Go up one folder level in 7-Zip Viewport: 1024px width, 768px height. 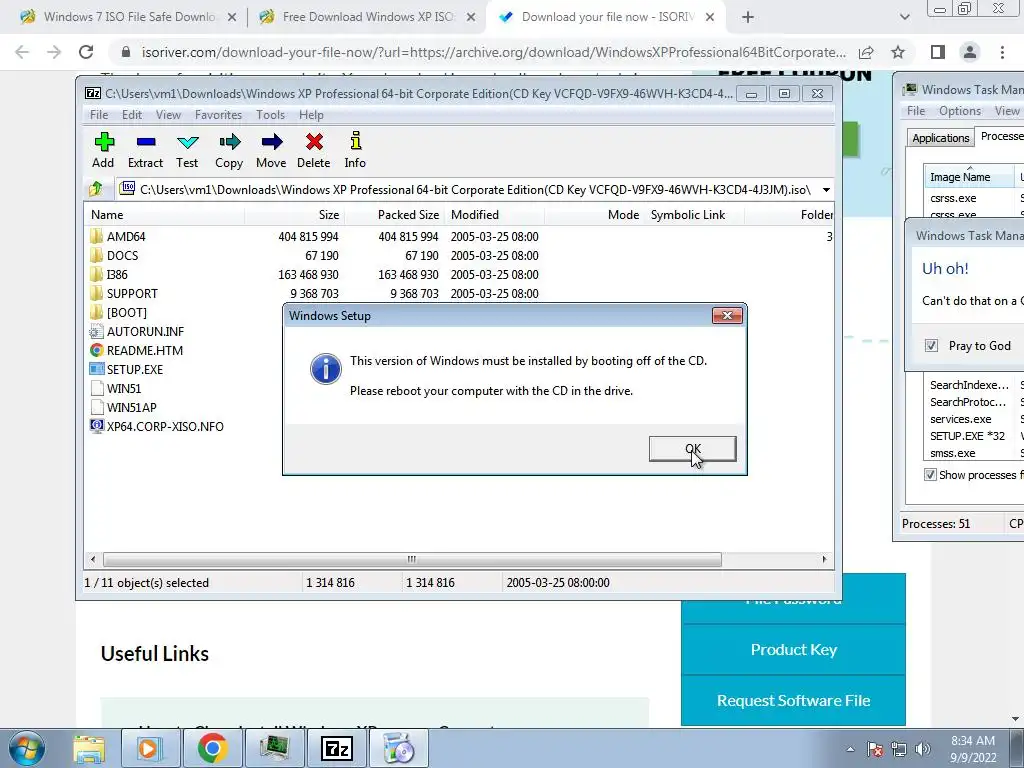[x=96, y=189]
